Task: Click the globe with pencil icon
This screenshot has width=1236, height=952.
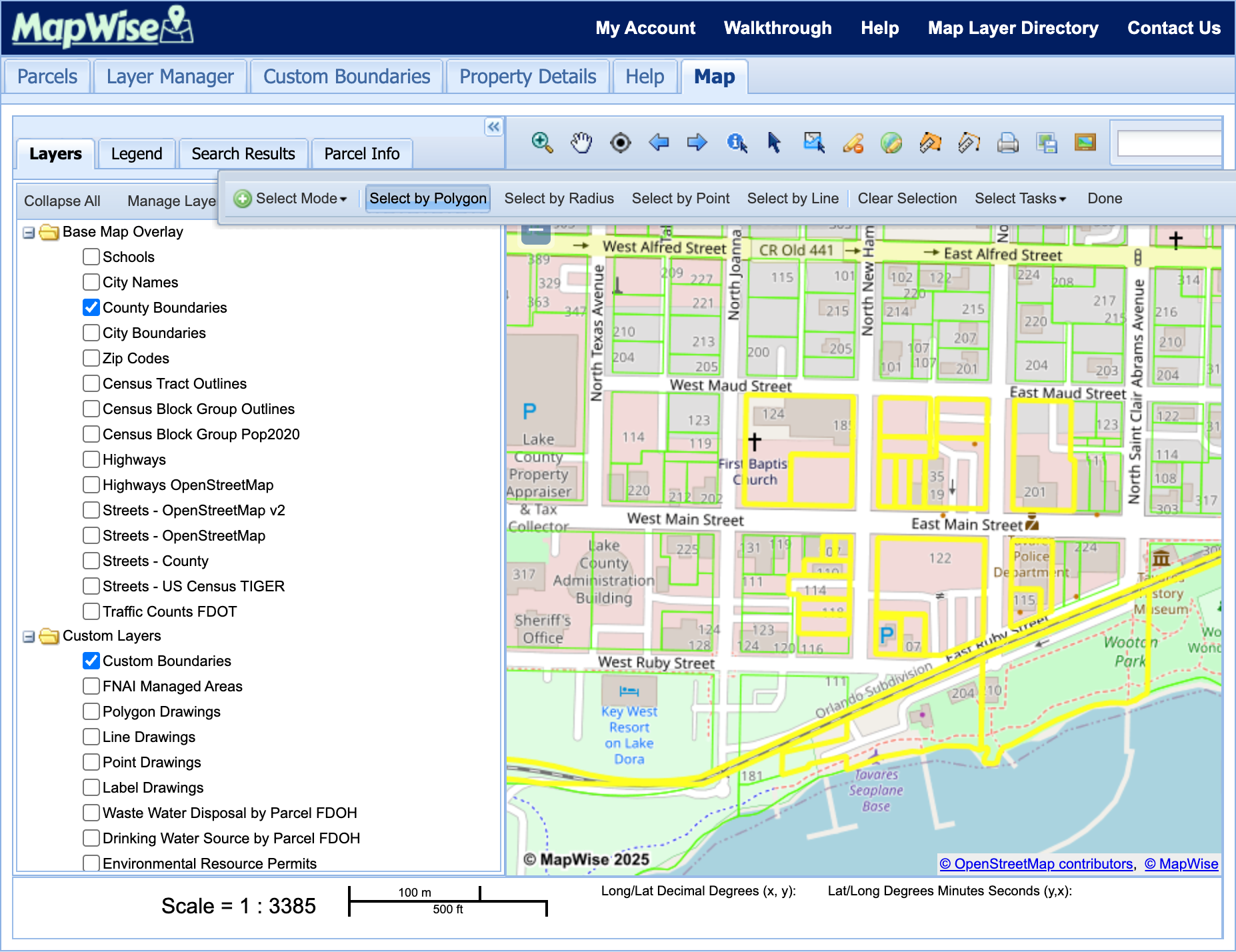Action: click(x=891, y=142)
